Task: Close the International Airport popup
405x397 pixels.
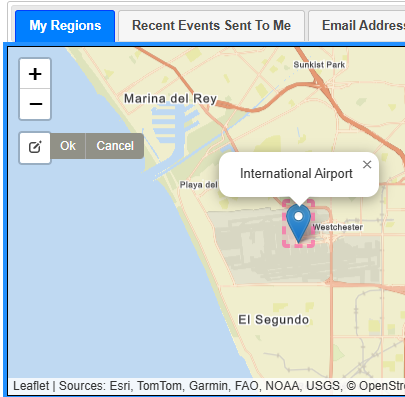Action: (x=367, y=164)
